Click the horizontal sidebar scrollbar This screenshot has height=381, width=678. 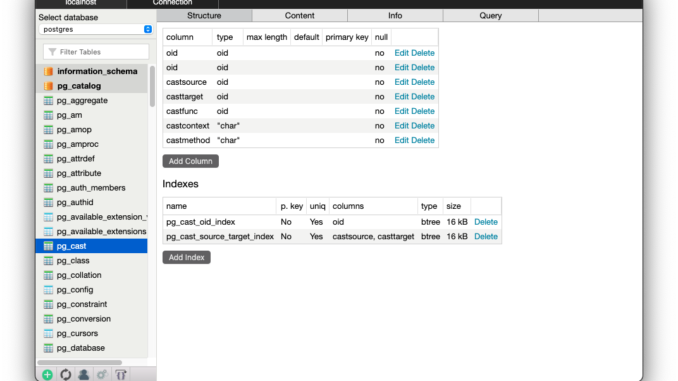[x=80, y=362]
